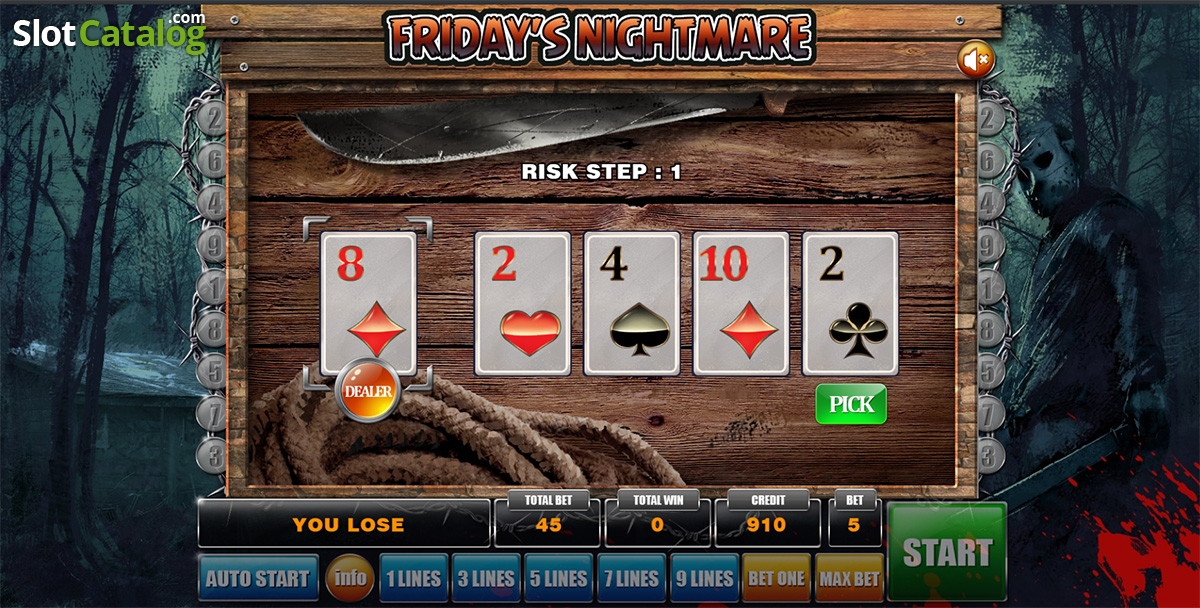
Task: Select 5 LINES option
Action: 559,578
